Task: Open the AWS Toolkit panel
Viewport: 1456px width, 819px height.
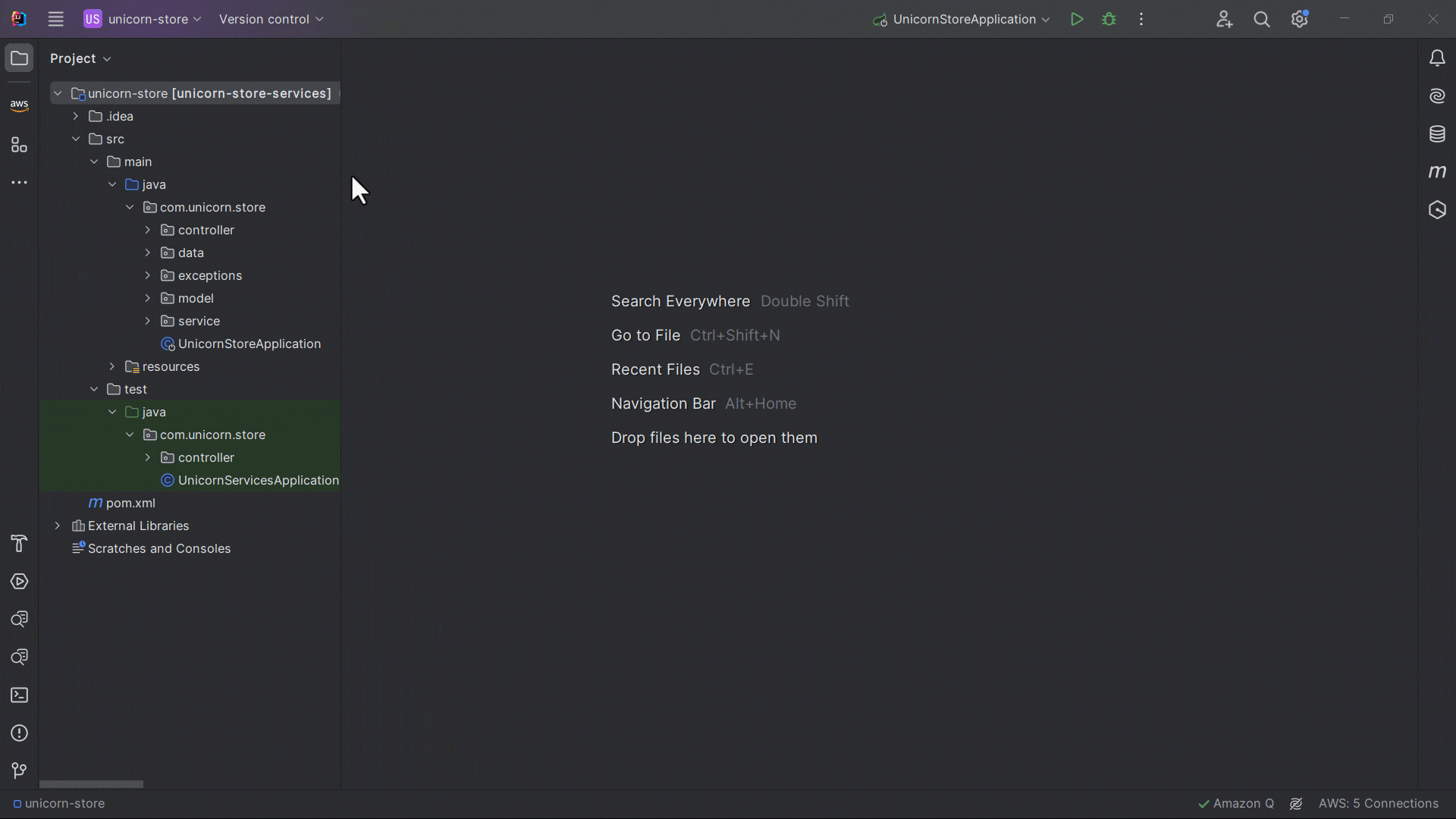Action: tap(19, 106)
